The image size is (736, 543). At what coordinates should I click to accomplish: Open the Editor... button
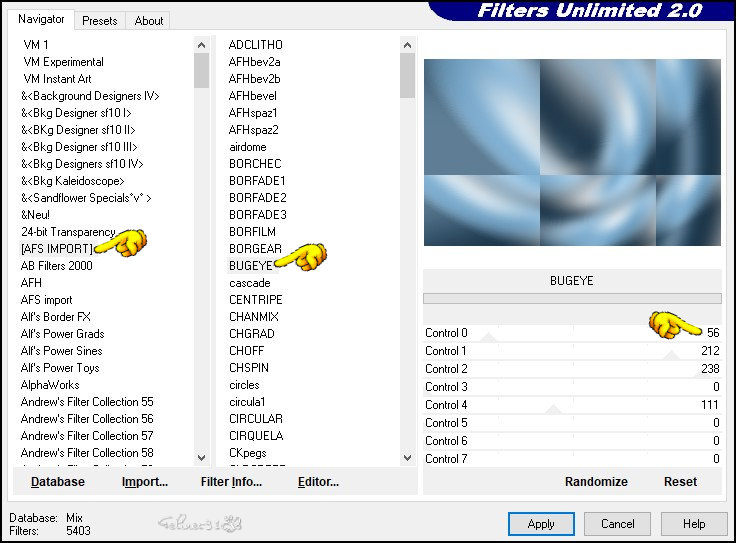point(318,482)
